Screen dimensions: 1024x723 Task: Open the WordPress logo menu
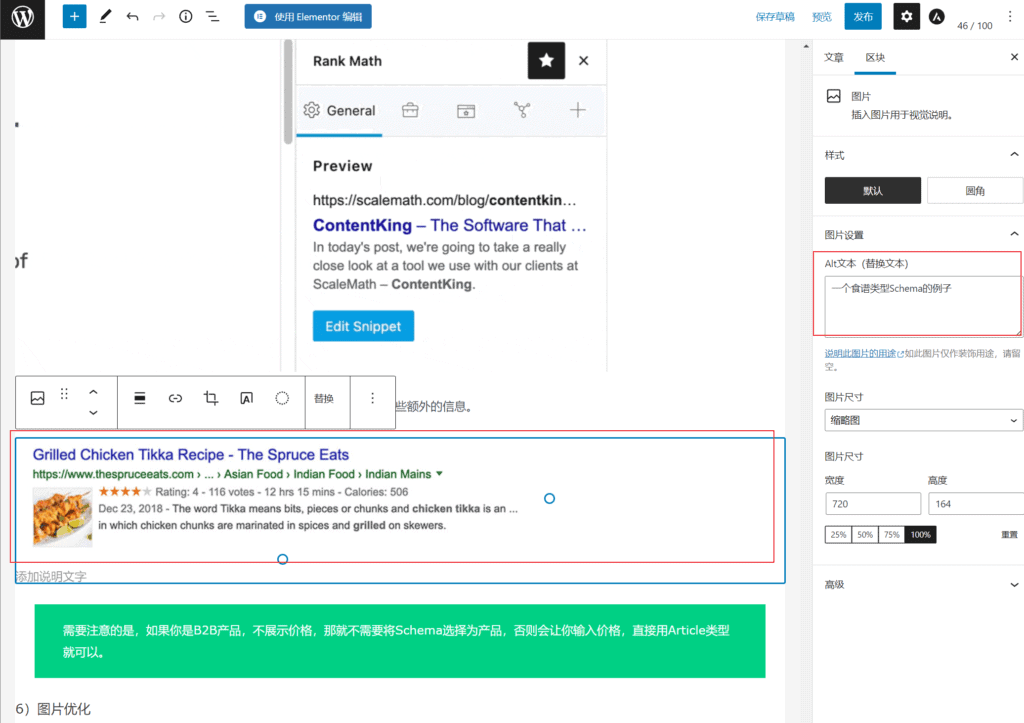tap(22, 18)
